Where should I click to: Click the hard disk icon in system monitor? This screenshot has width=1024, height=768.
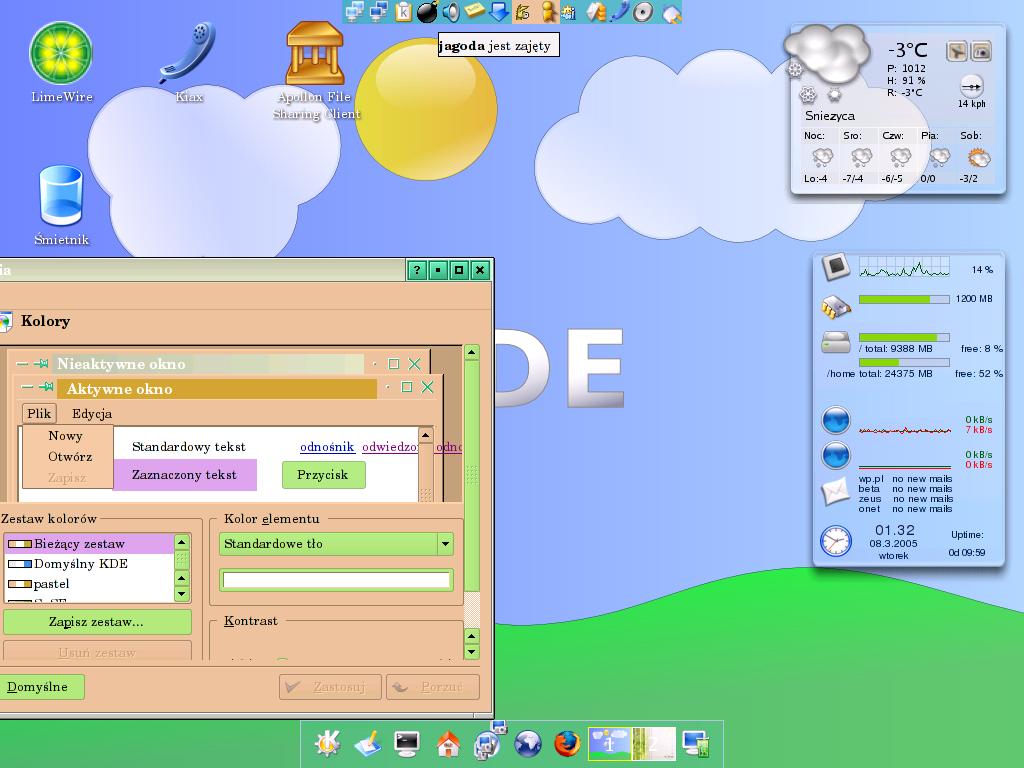click(836, 342)
